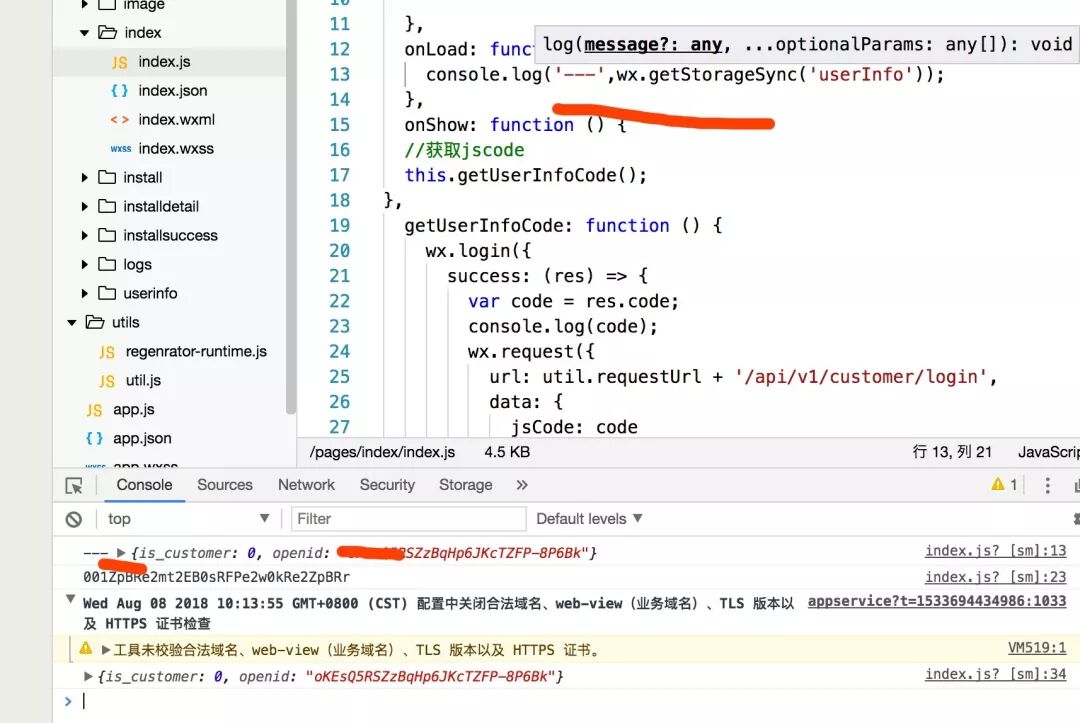Click the braces icon beside index.json
1080x723 pixels.
pos(119,91)
